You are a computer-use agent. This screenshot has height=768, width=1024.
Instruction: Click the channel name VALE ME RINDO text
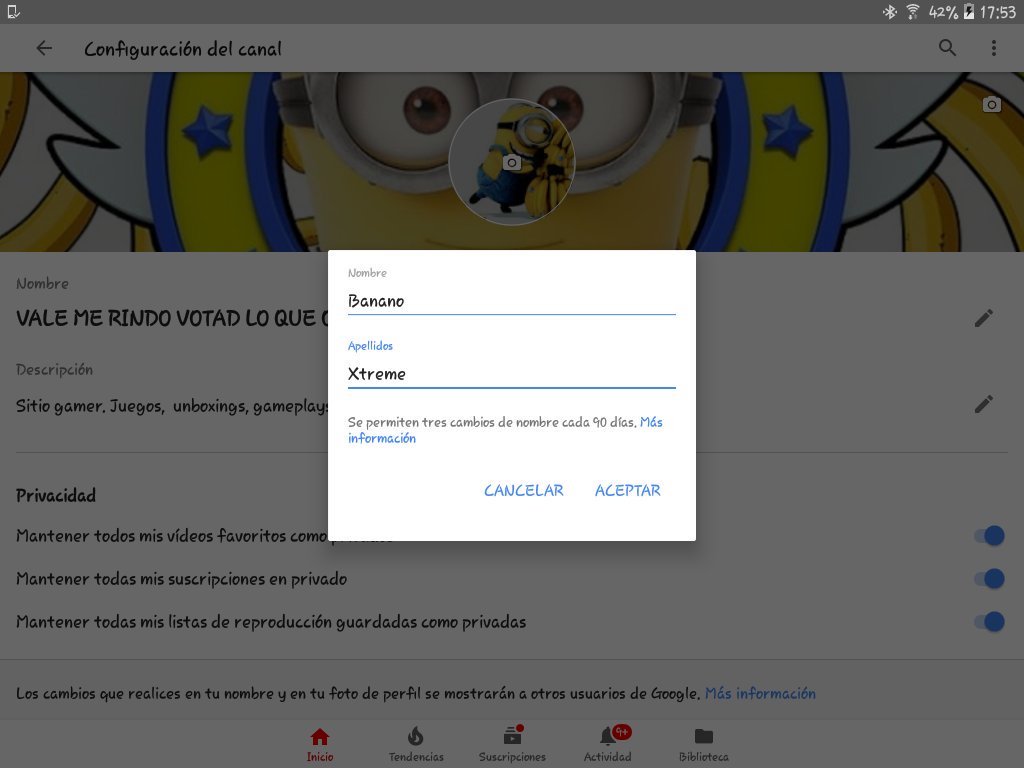pos(172,318)
